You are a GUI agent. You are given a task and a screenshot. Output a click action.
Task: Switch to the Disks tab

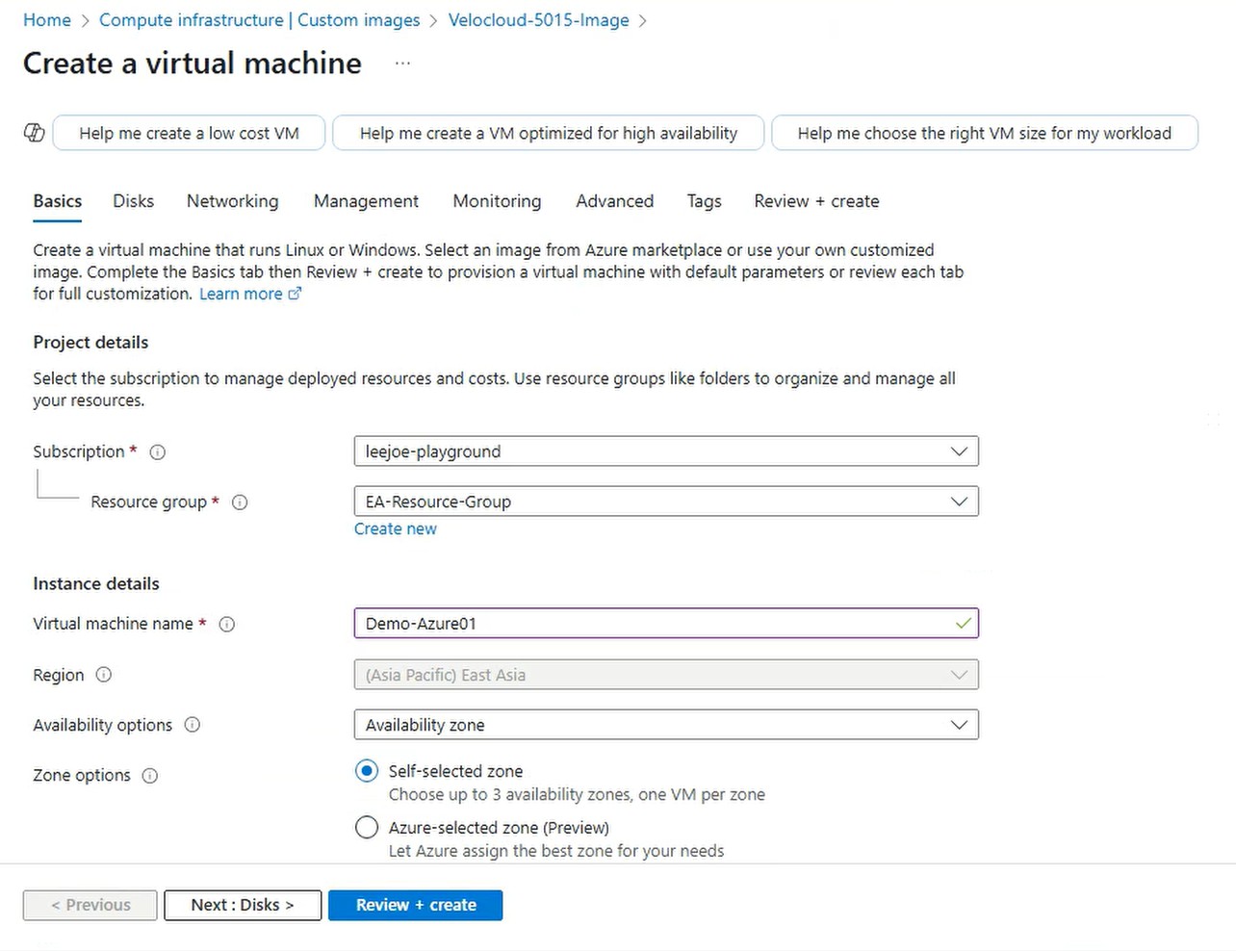[134, 201]
